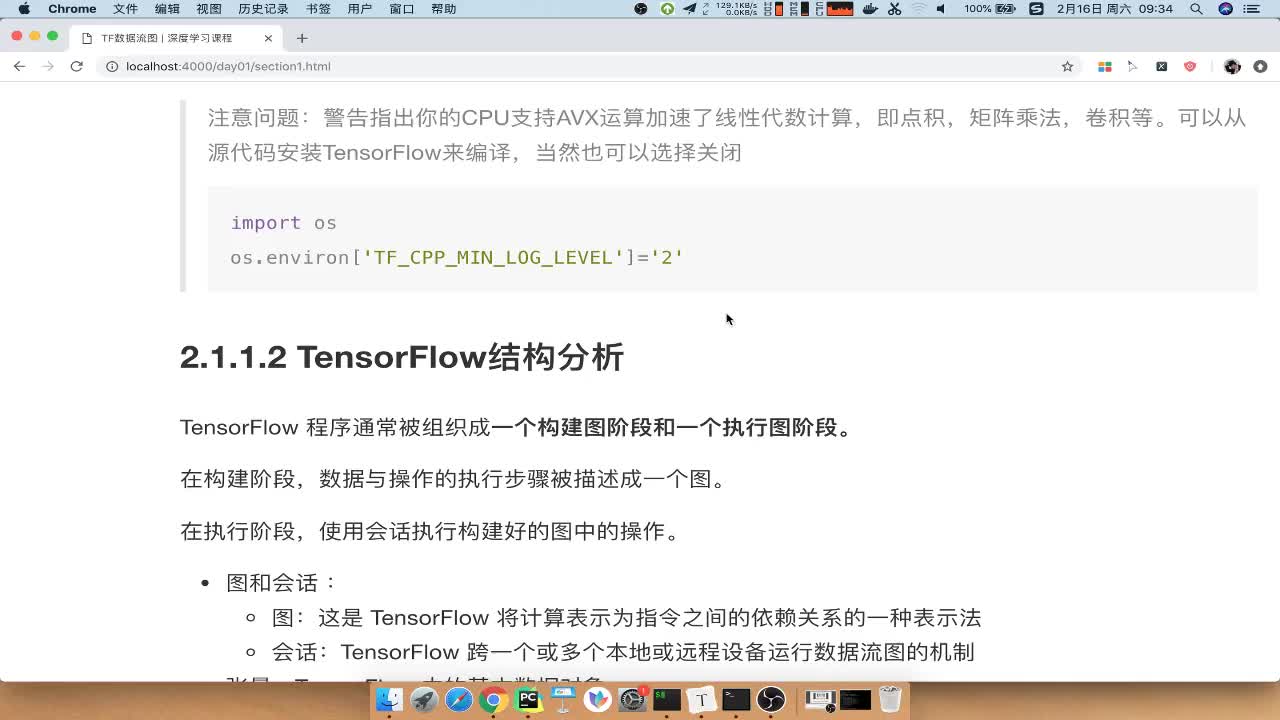Open the Docker whale menu bar icon
Viewport: 1280px width, 720px height.
click(x=870, y=9)
